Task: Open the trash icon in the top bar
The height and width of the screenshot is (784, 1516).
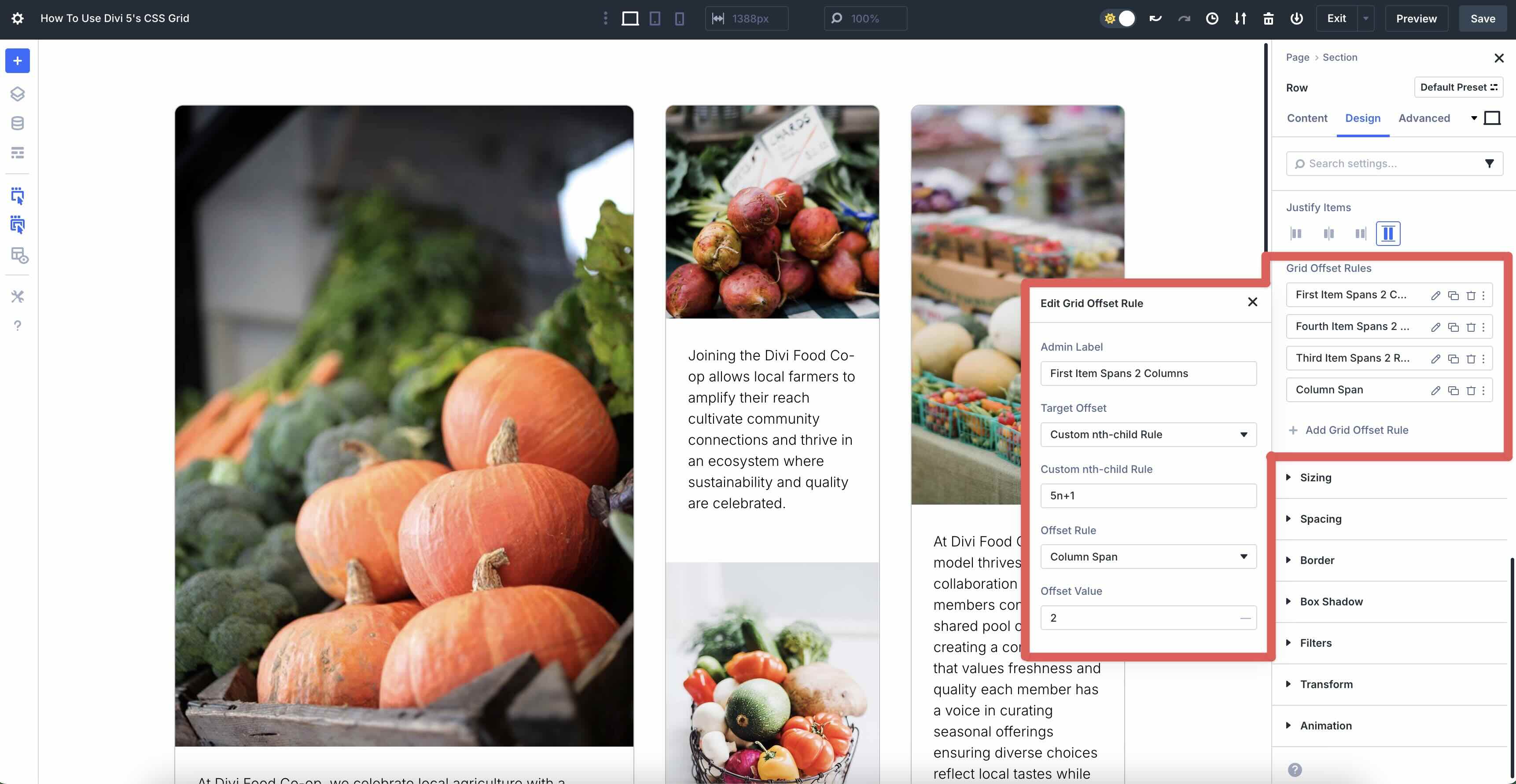Action: pos(1268,18)
